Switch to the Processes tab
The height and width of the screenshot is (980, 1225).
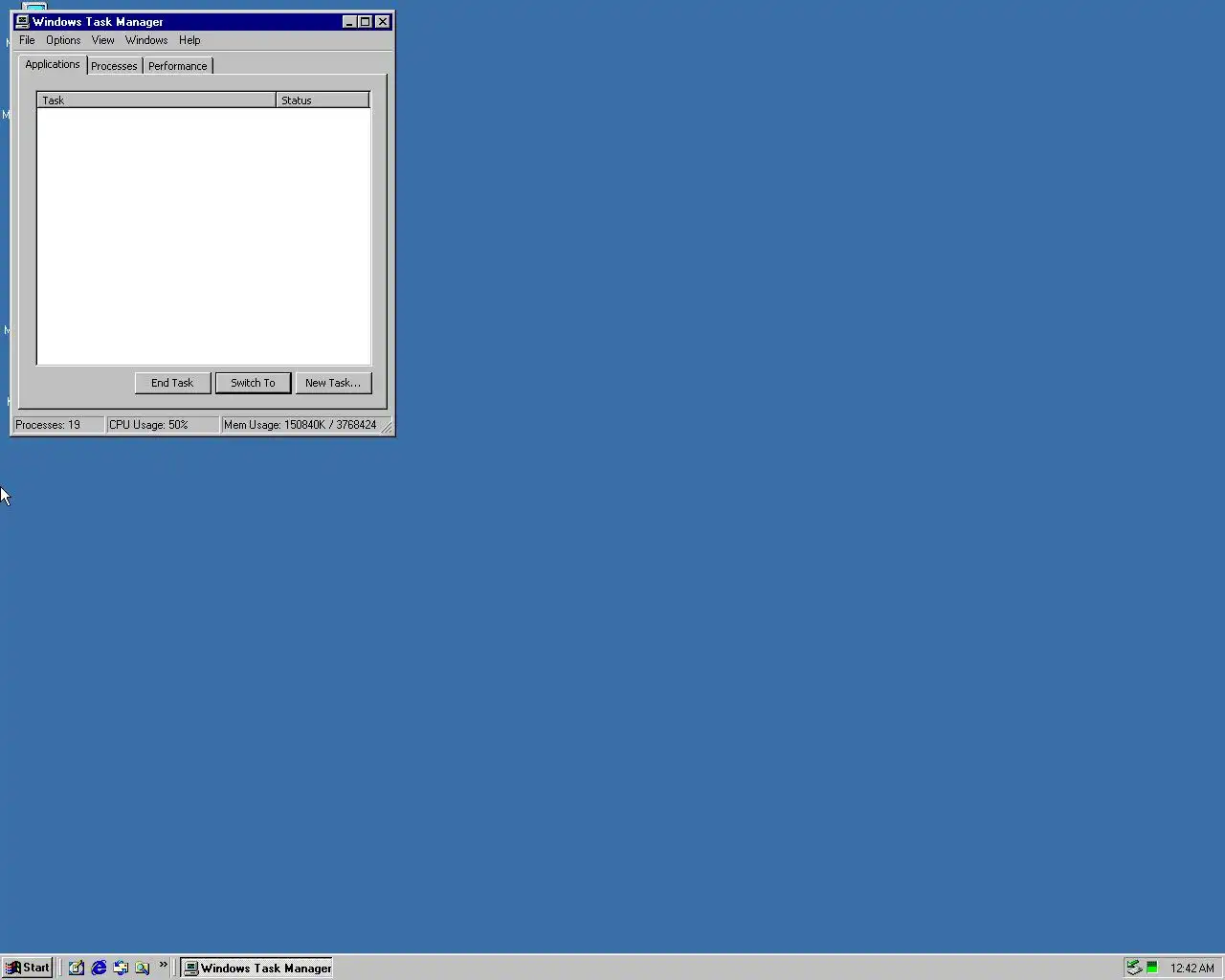(114, 66)
